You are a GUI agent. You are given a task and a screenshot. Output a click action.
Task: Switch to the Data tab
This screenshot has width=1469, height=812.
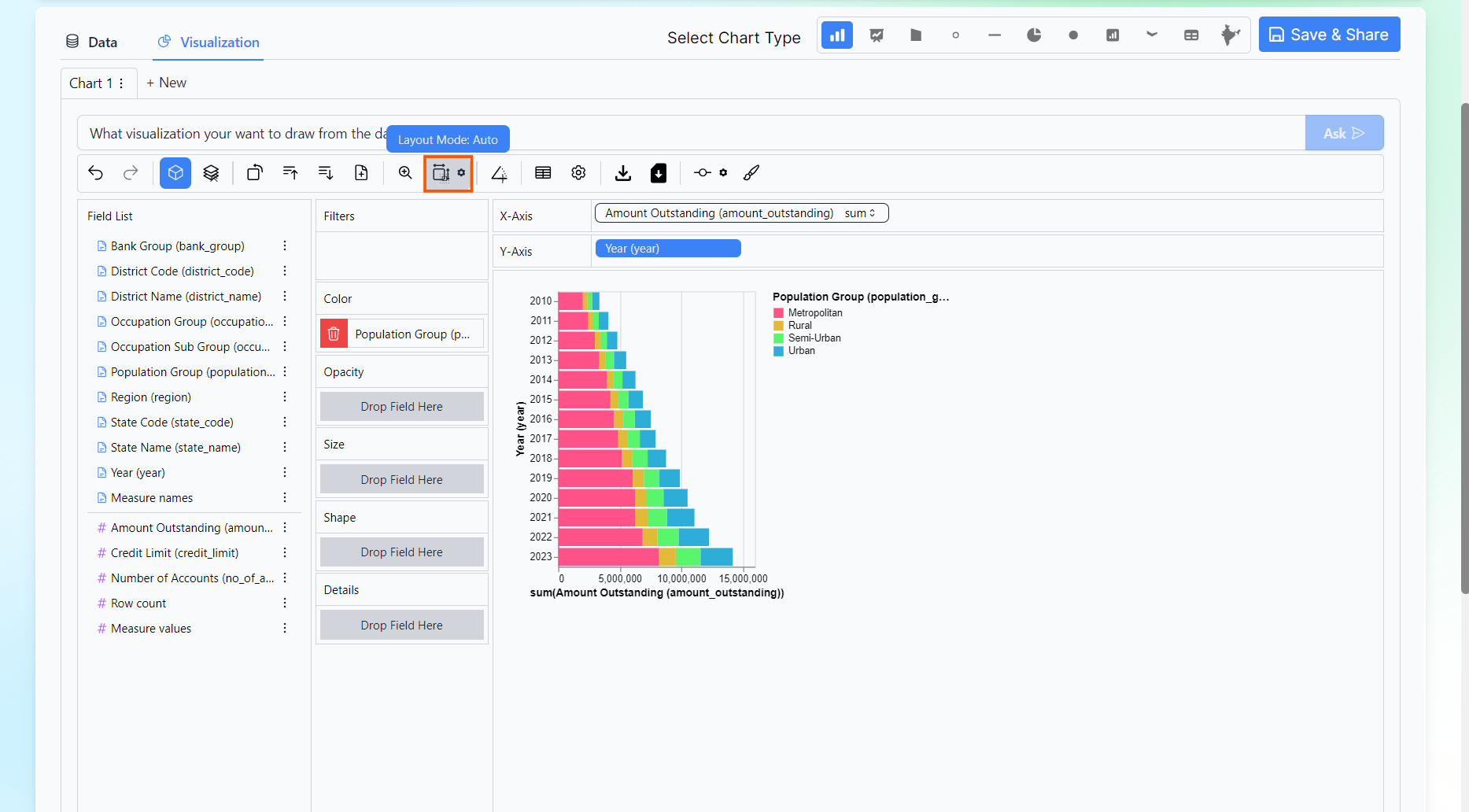coord(92,42)
